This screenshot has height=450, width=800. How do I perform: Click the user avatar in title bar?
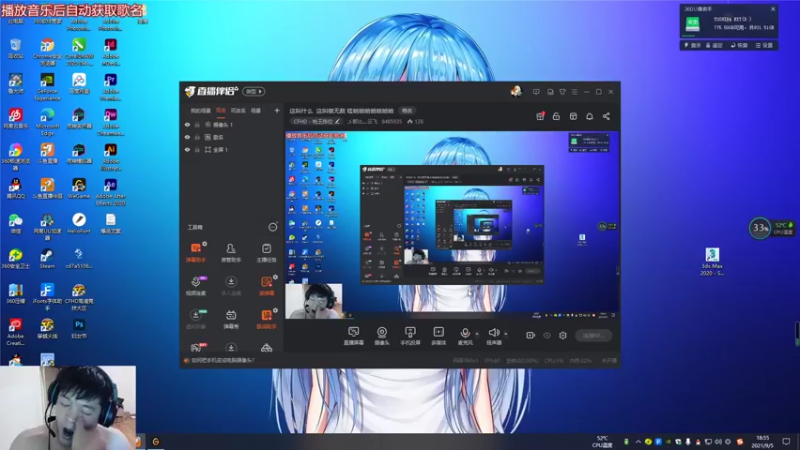(516, 91)
